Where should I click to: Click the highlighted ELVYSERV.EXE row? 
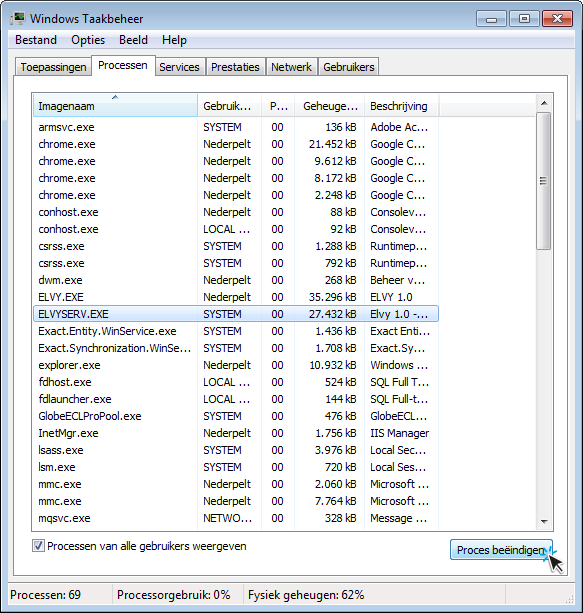[236, 314]
